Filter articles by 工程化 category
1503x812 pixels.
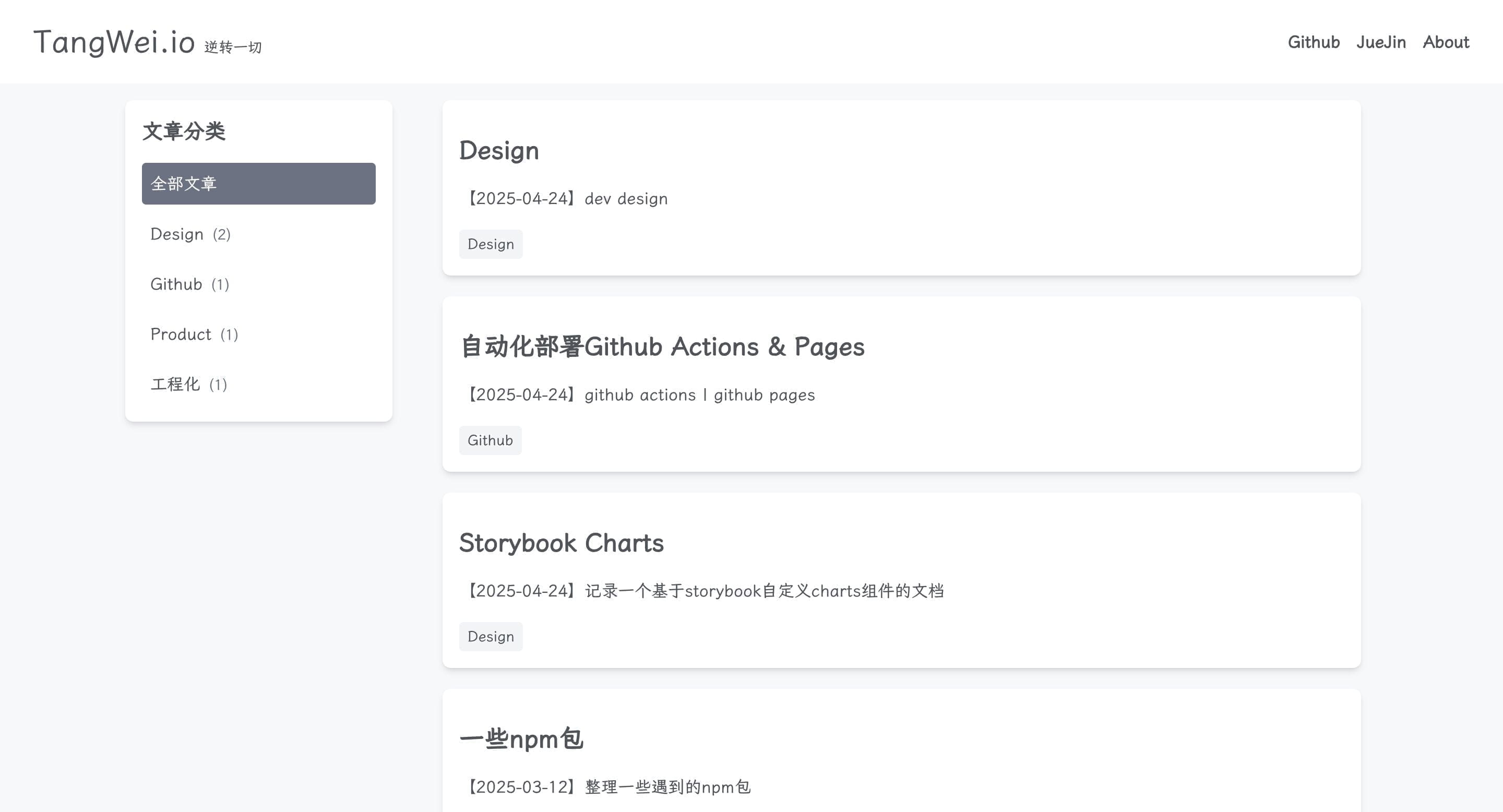coord(188,384)
